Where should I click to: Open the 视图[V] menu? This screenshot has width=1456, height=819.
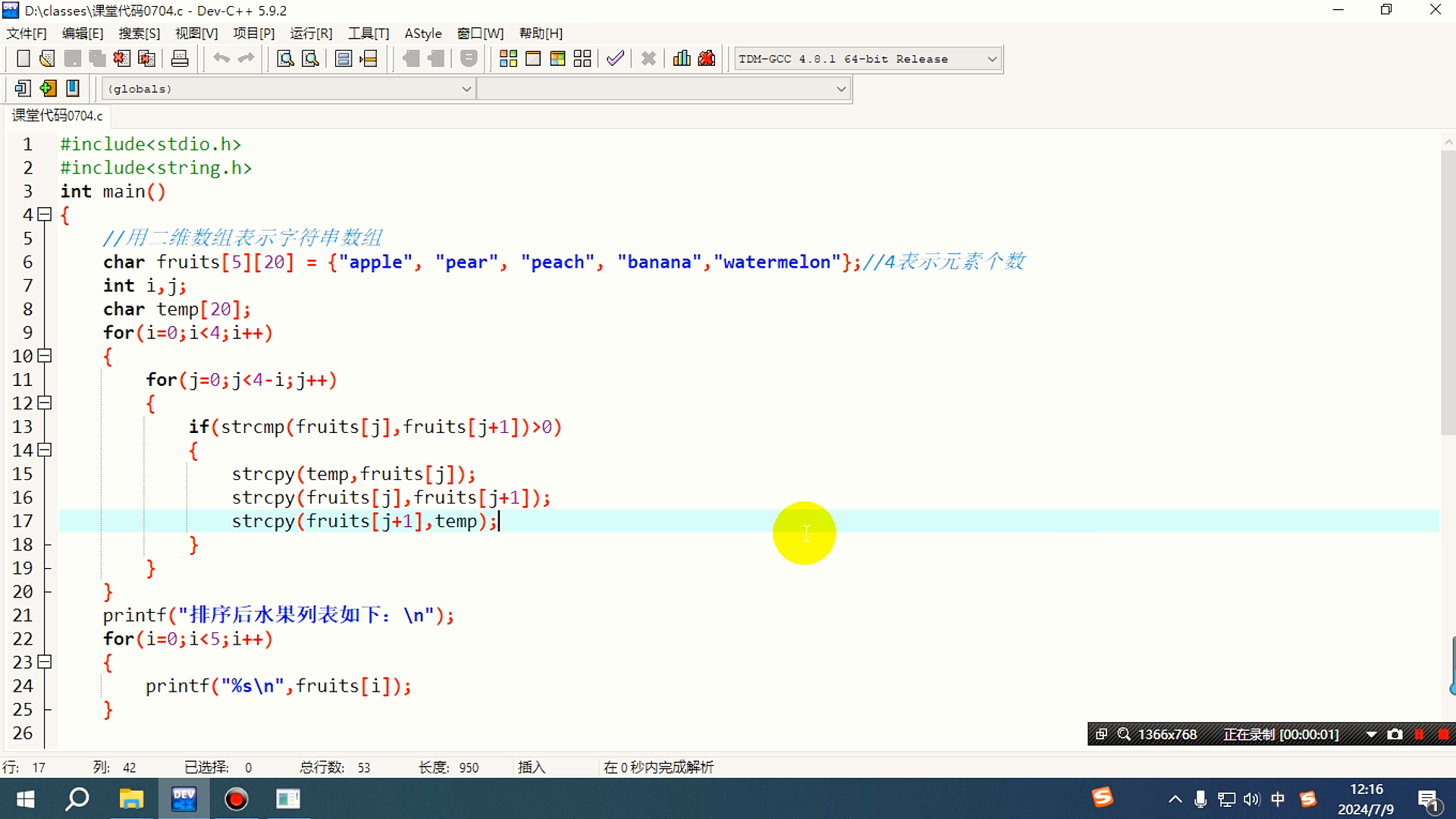click(196, 33)
